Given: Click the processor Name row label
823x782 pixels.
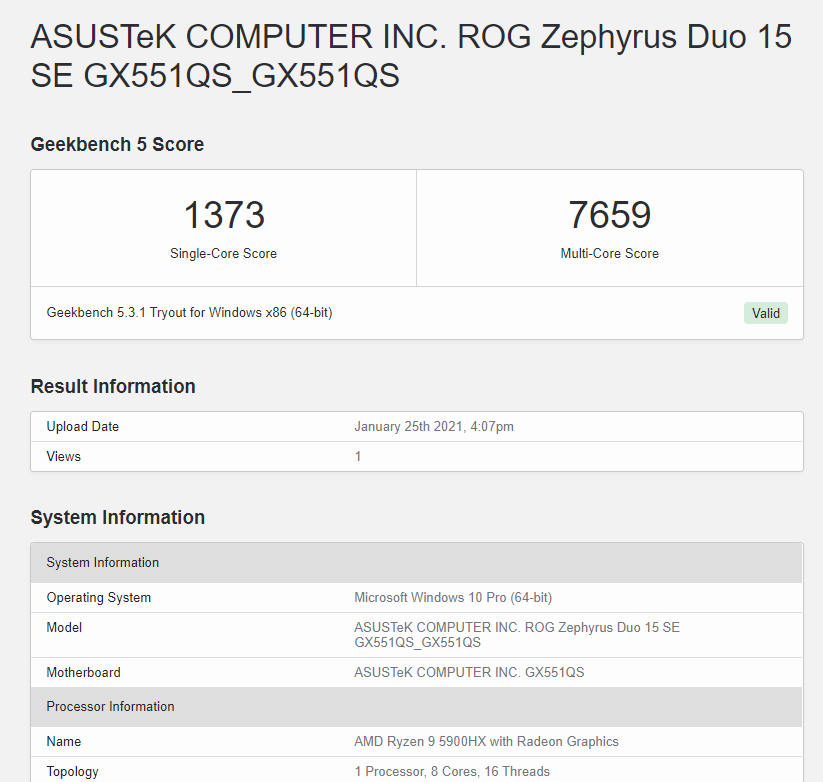Looking at the screenshot, I should (x=64, y=742).
